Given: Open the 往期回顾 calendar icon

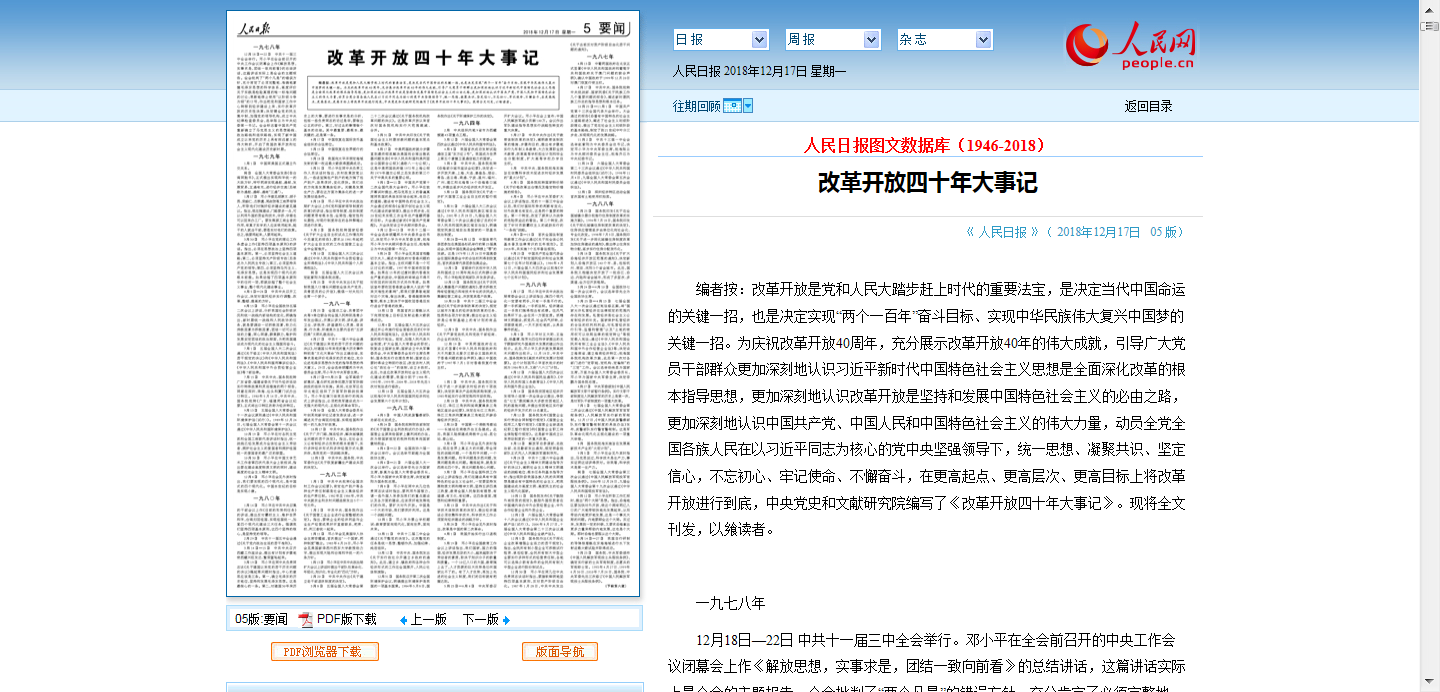Looking at the screenshot, I should pyautogui.click(x=732, y=106).
